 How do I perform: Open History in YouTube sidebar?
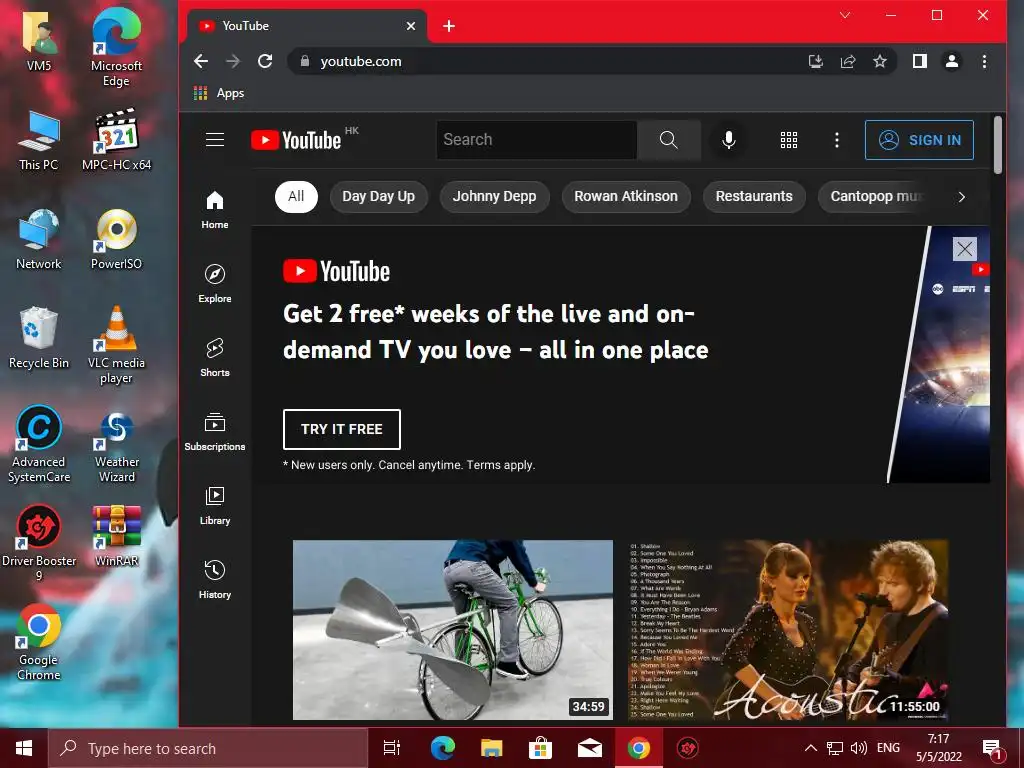[215, 579]
